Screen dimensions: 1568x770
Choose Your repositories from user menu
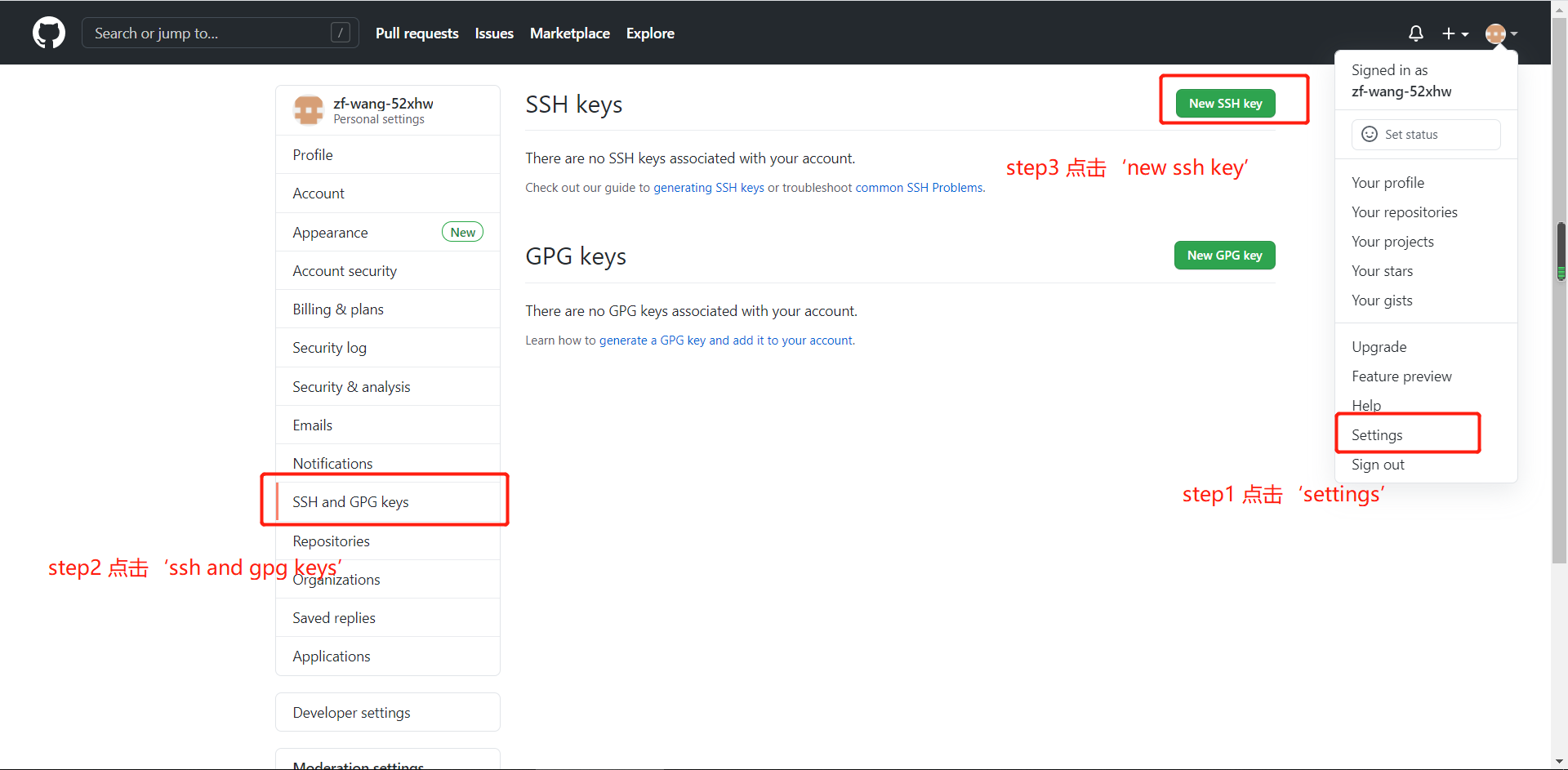pos(1426,212)
